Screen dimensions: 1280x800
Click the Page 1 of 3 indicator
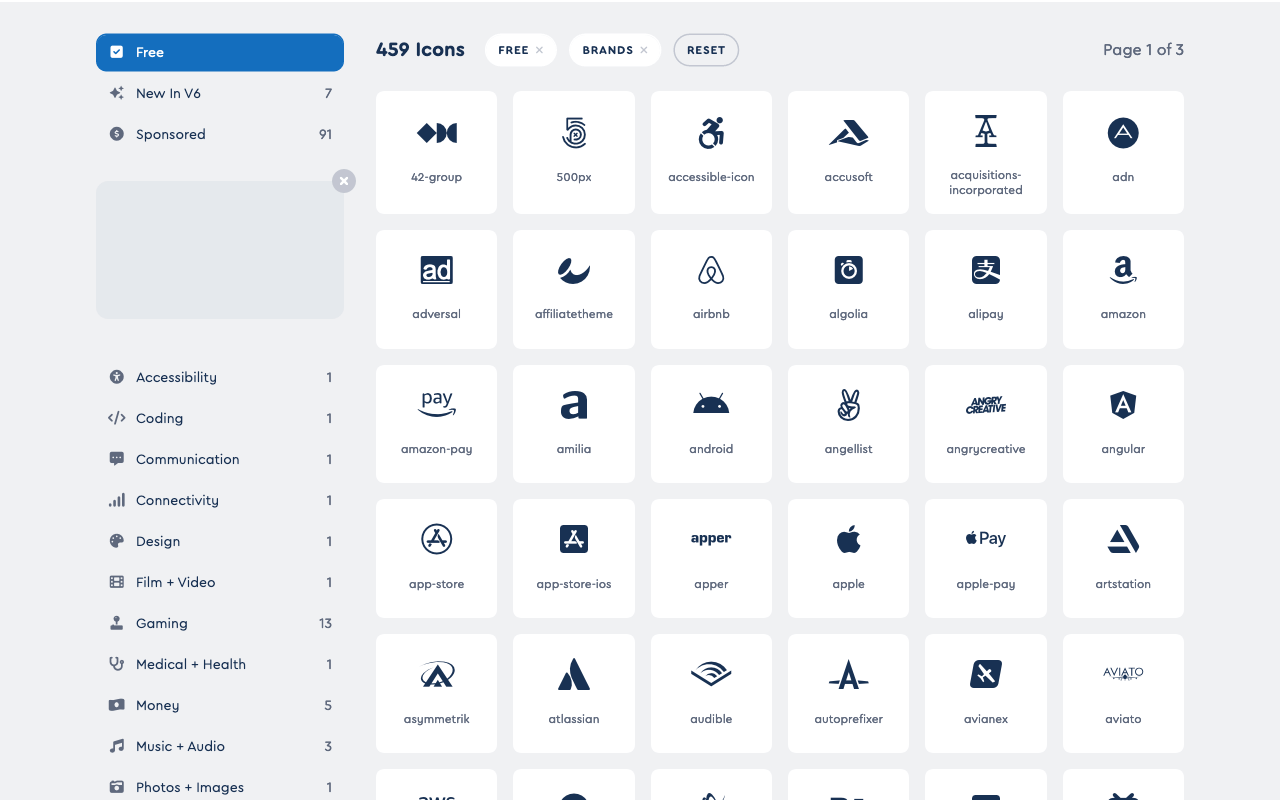[x=1143, y=50]
